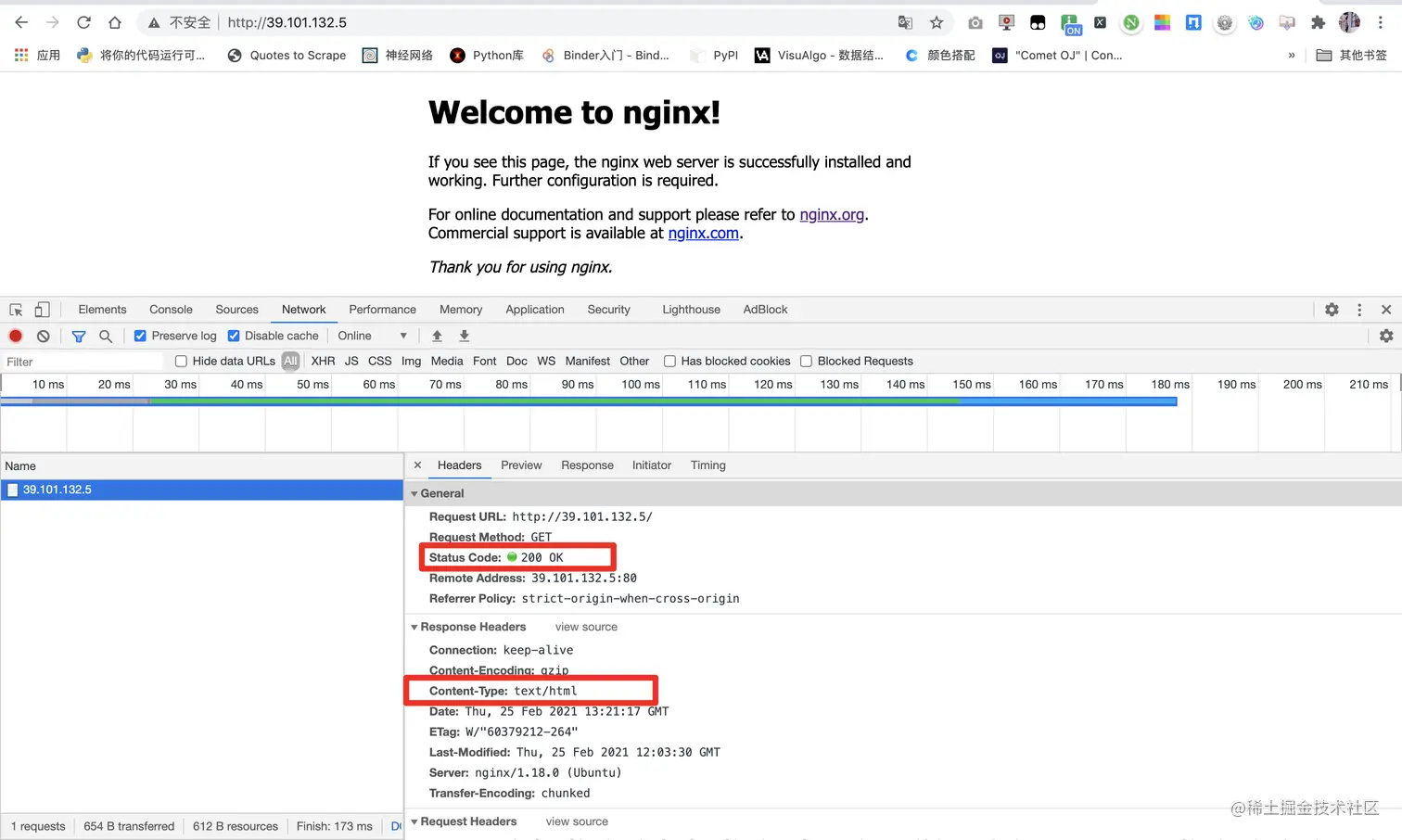1402x840 pixels.
Task: Toggle the network filter funnel icon
Action: click(79, 336)
